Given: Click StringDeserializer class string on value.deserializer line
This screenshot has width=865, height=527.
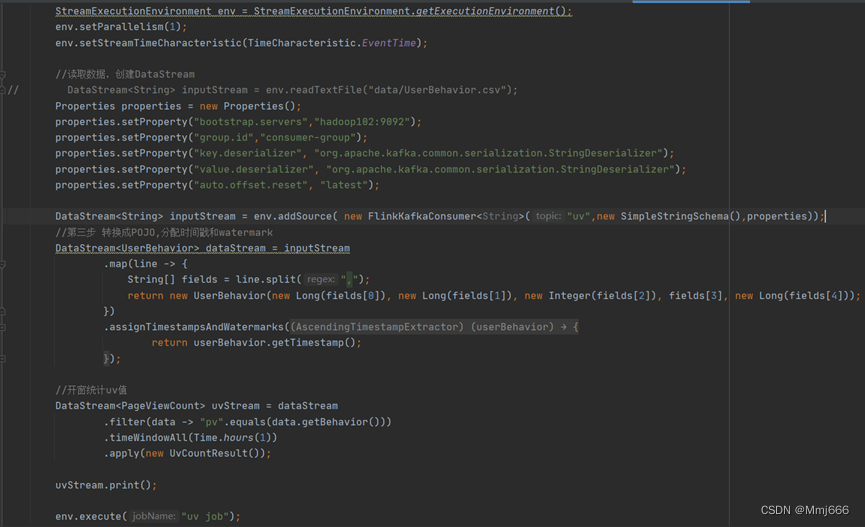Looking at the screenshot, I should pyautogui.click(x=617, y=169).
